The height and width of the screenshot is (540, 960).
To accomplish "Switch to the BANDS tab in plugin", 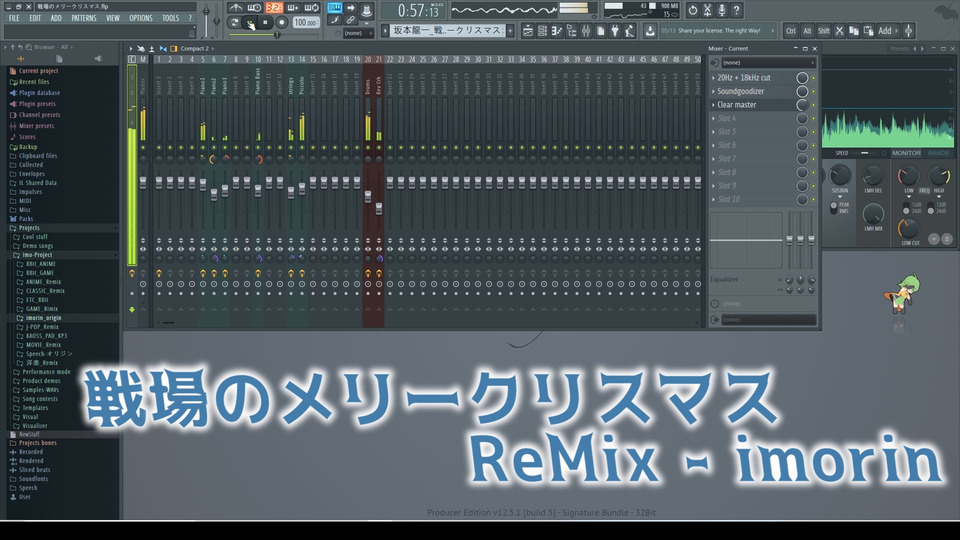I will click(x=938, y=153).
